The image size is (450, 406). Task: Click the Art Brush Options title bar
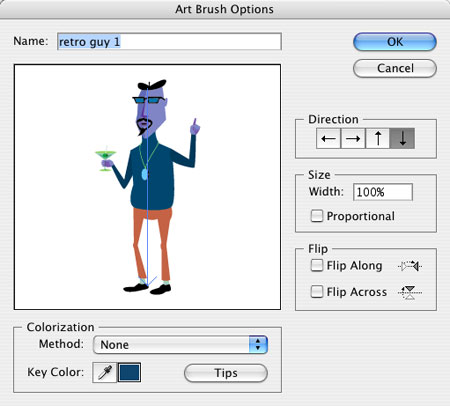[225, 9]
